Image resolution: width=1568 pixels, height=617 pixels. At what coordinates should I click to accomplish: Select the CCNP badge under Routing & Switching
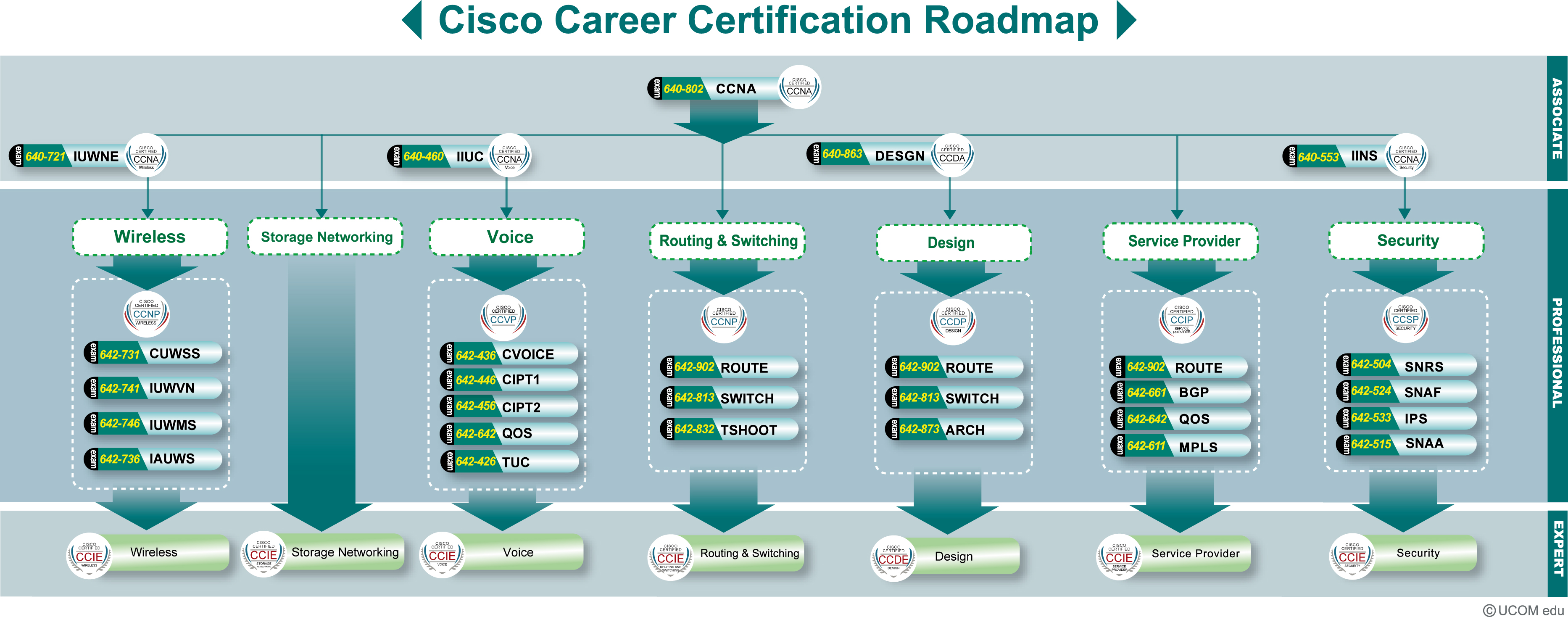[x=724, y=320]
